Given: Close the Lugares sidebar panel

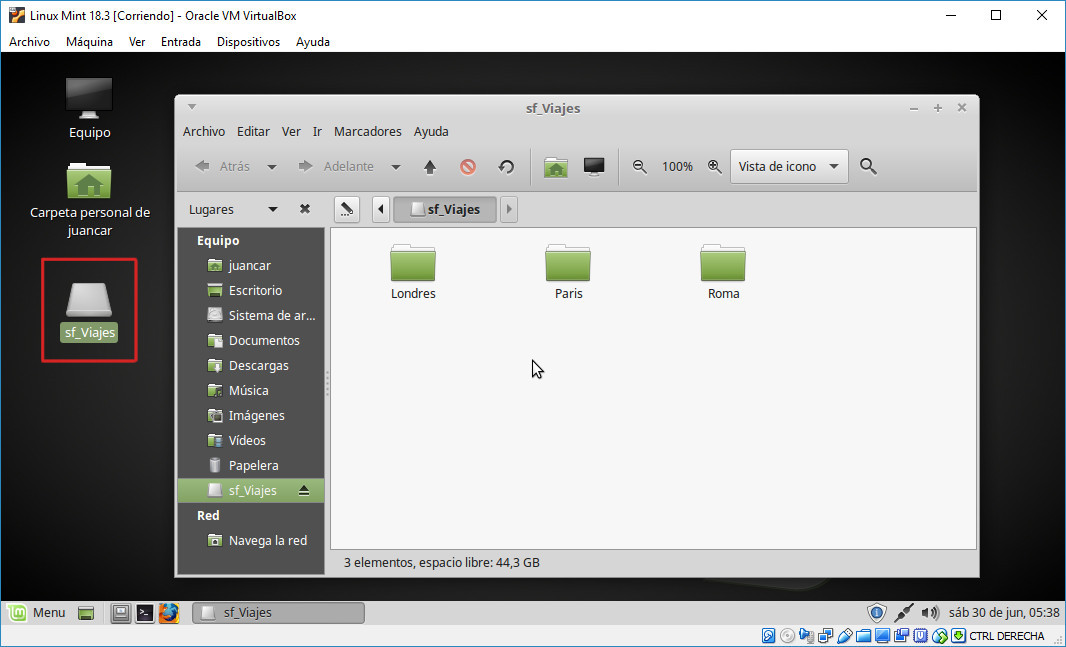Looking at the screenshot, I should point(305,209).
